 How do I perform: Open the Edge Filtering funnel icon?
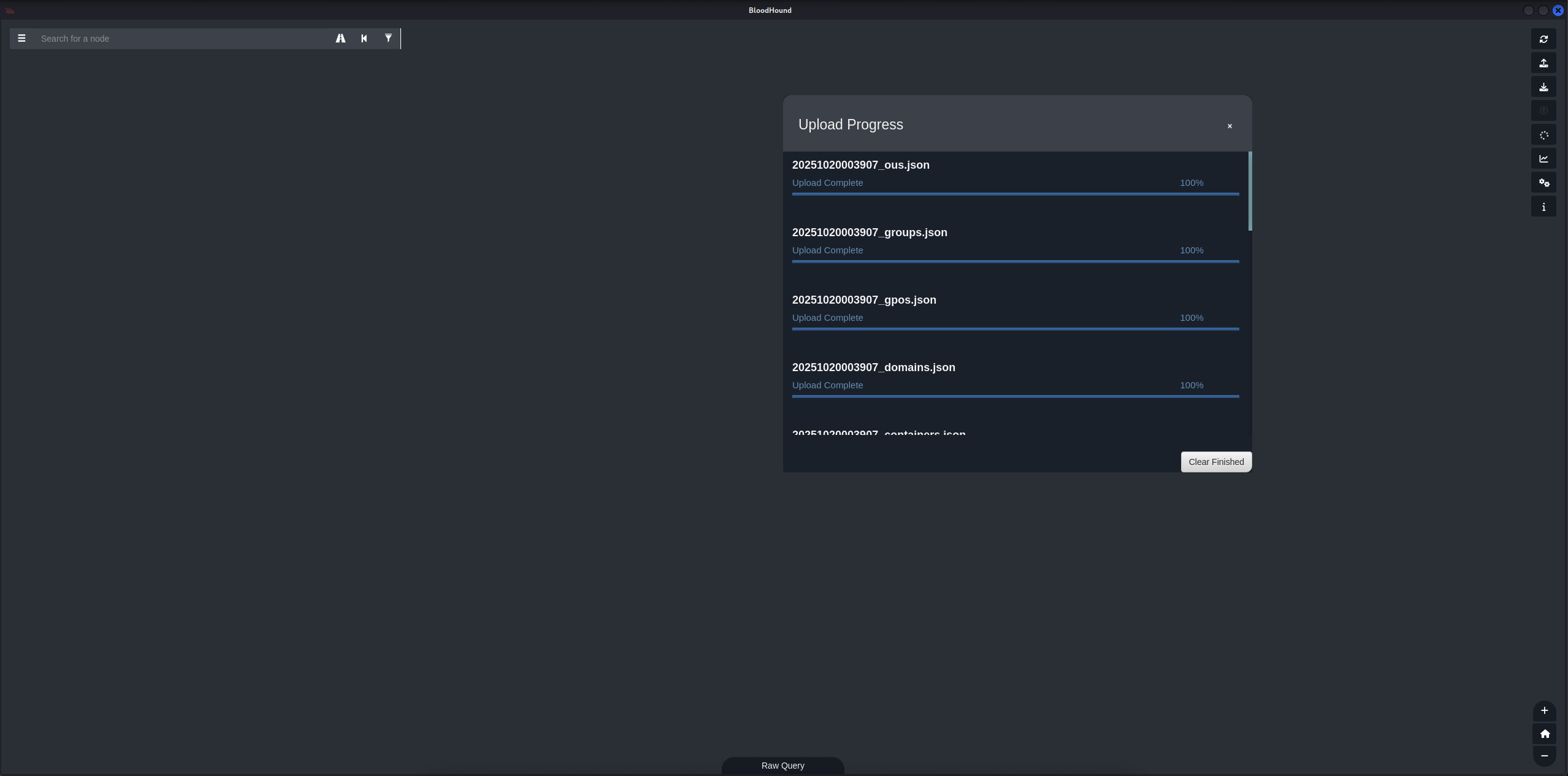click(x=388, y=39)
